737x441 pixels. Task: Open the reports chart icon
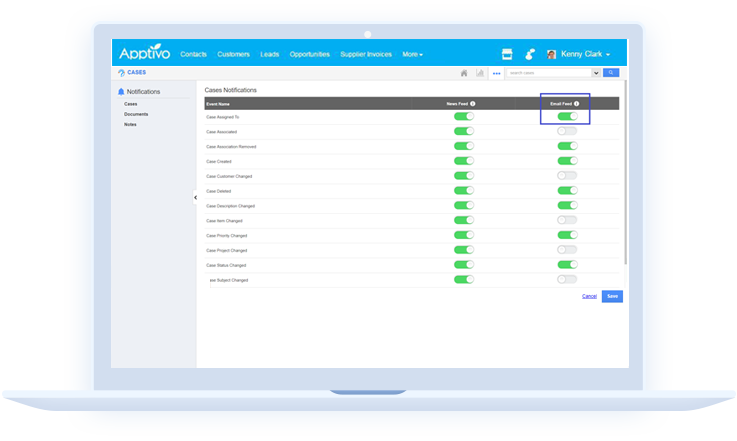click(x=480, y=73)
